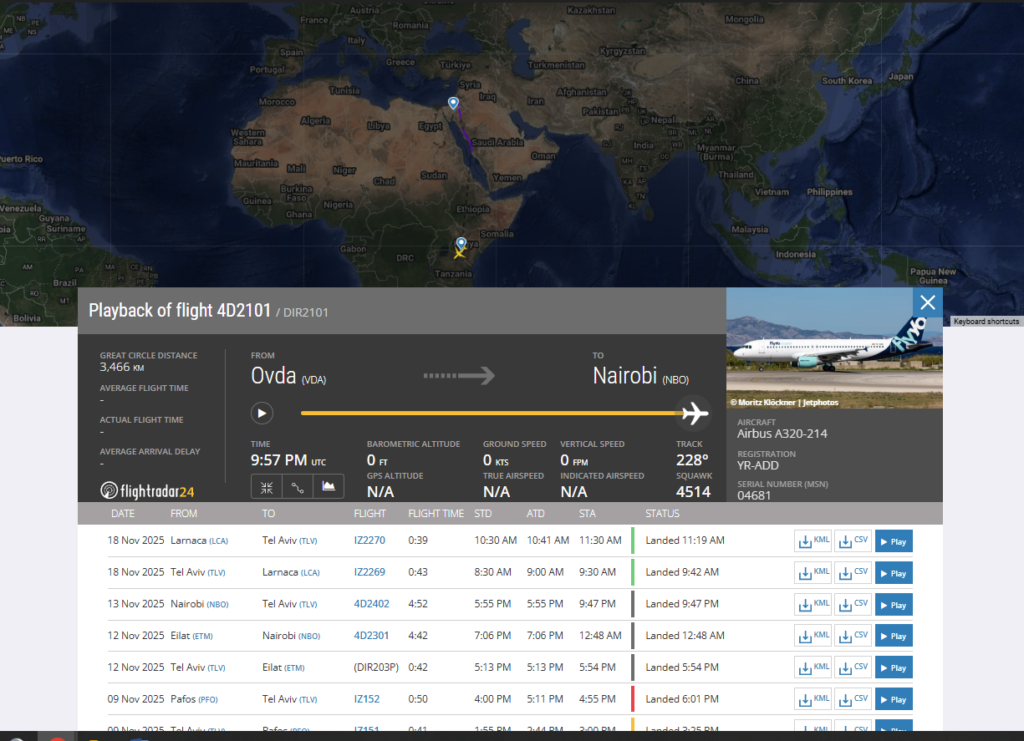Click the center-on-aircraft collapse arrows icon

[267, 487]
